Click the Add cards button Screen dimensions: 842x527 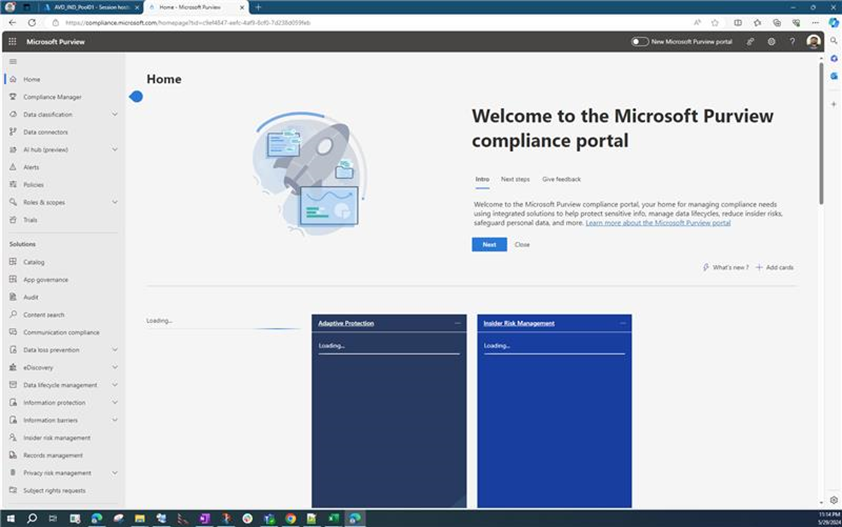(x=774, y=268)
